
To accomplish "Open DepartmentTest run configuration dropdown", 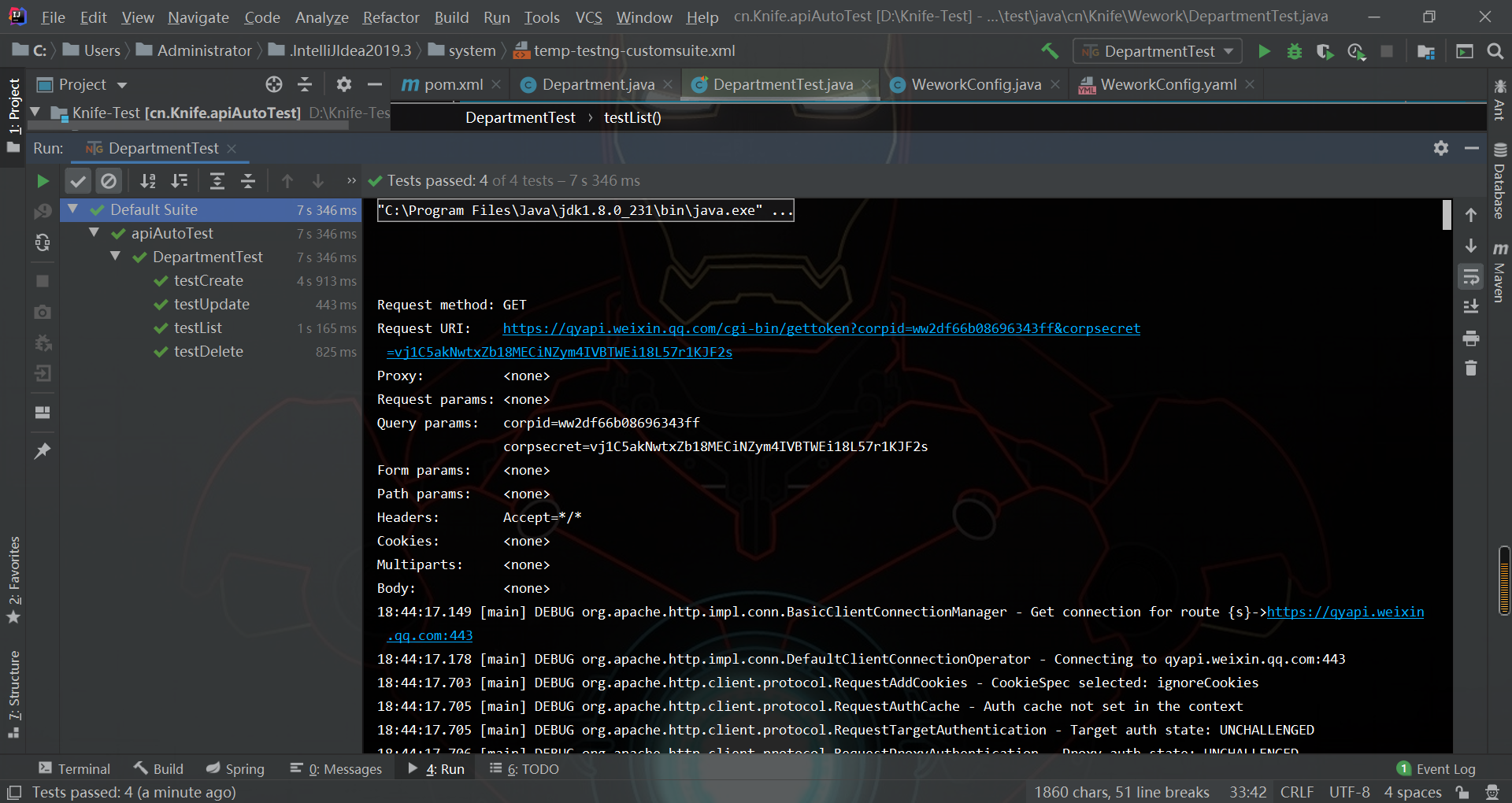I will point(1158,52).
